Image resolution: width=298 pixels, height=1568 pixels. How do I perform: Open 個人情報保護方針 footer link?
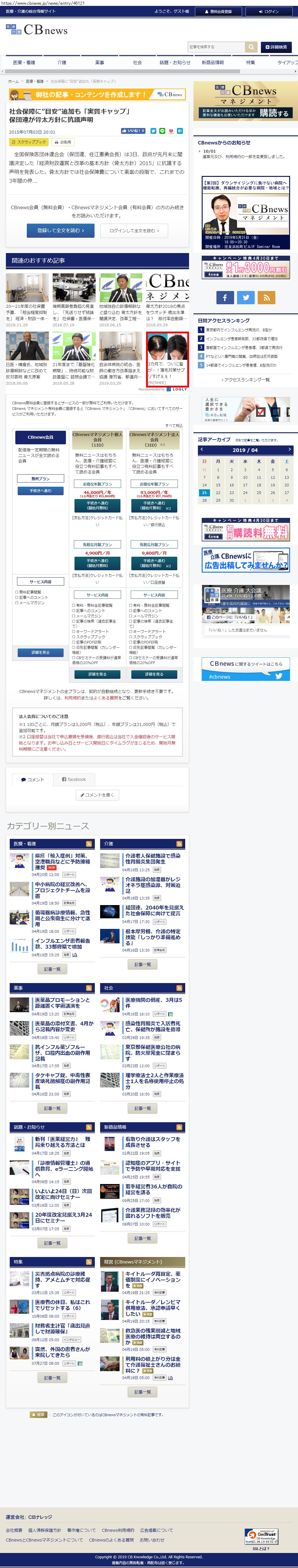click(x=44, y=1530)
